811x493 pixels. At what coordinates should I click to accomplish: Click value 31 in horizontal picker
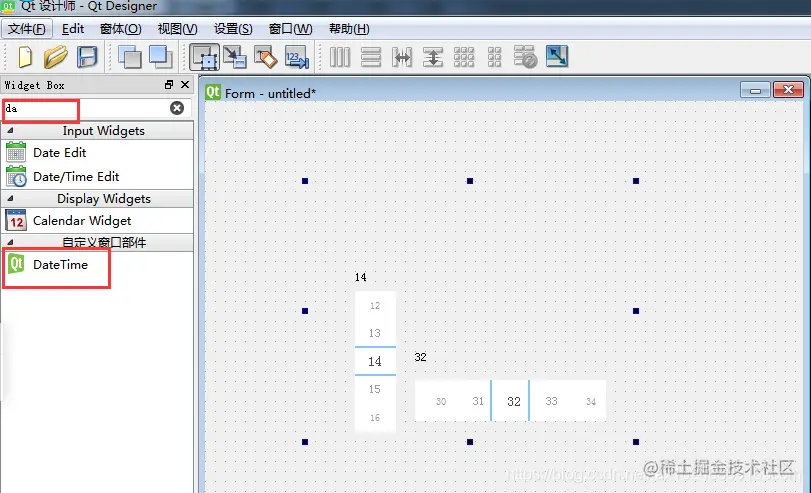tap(478, 401)
